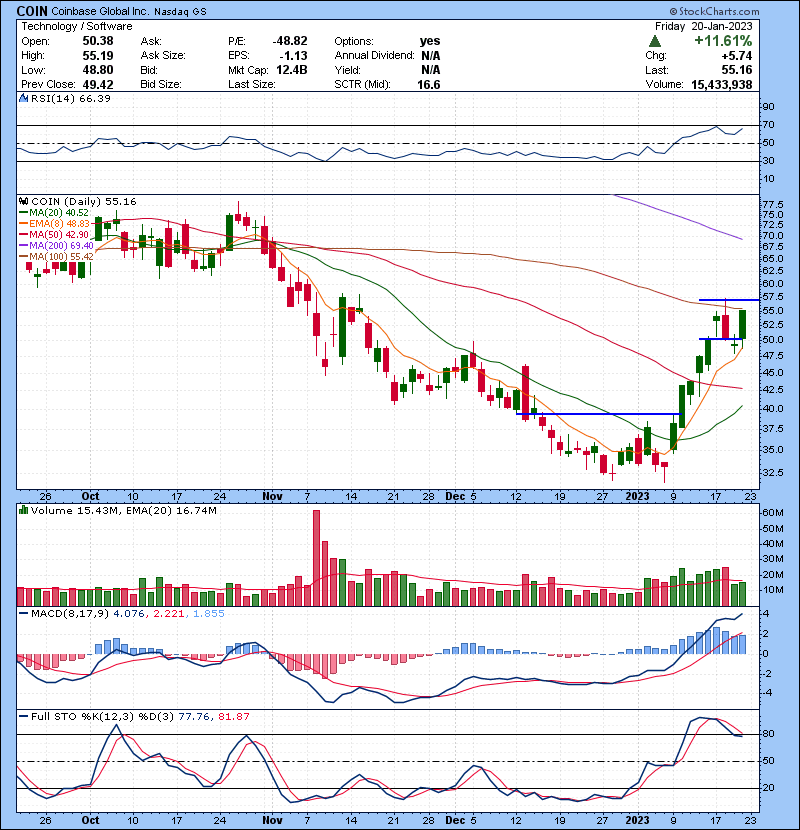Click the MA(50) 42.90 legend entry

point(55,234)
